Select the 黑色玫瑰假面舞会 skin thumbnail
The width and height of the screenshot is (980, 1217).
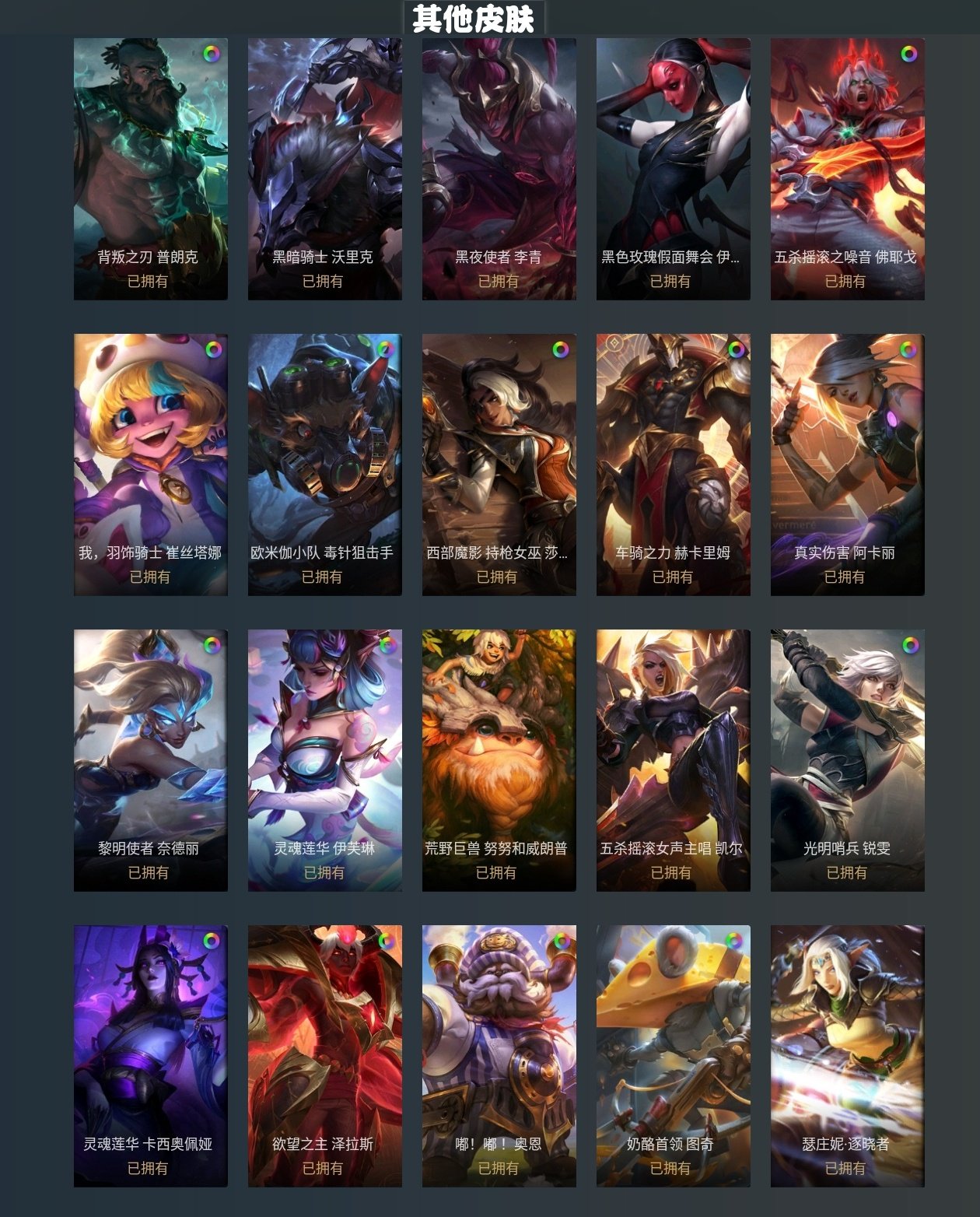point(674,169)
